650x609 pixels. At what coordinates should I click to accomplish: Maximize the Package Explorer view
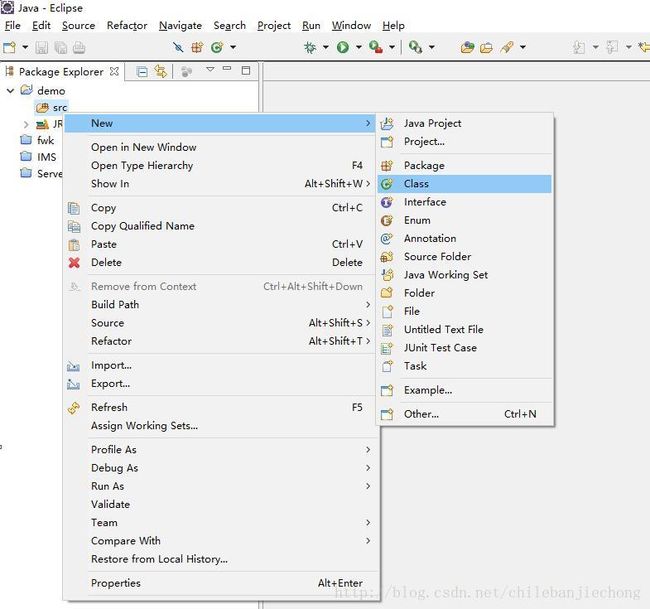(246, 70)
